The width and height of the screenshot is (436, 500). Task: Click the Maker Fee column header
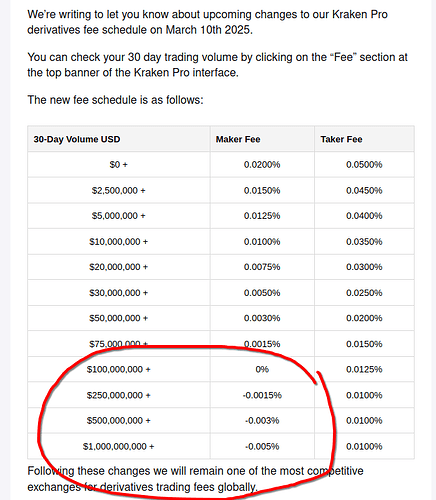pyautogui.click(x=262, y=139)
